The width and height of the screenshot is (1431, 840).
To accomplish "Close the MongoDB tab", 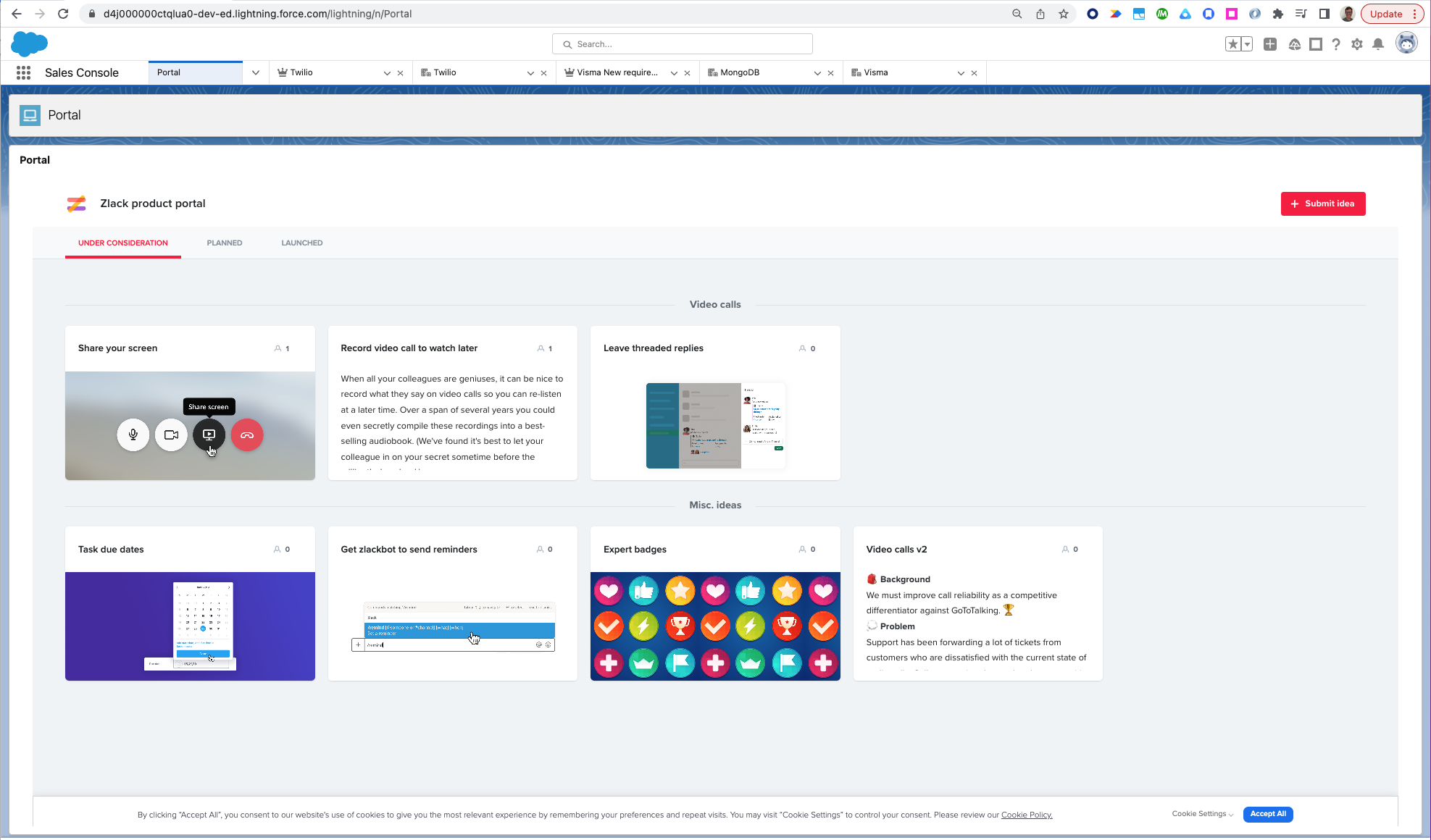I will [x=830, y=73].
